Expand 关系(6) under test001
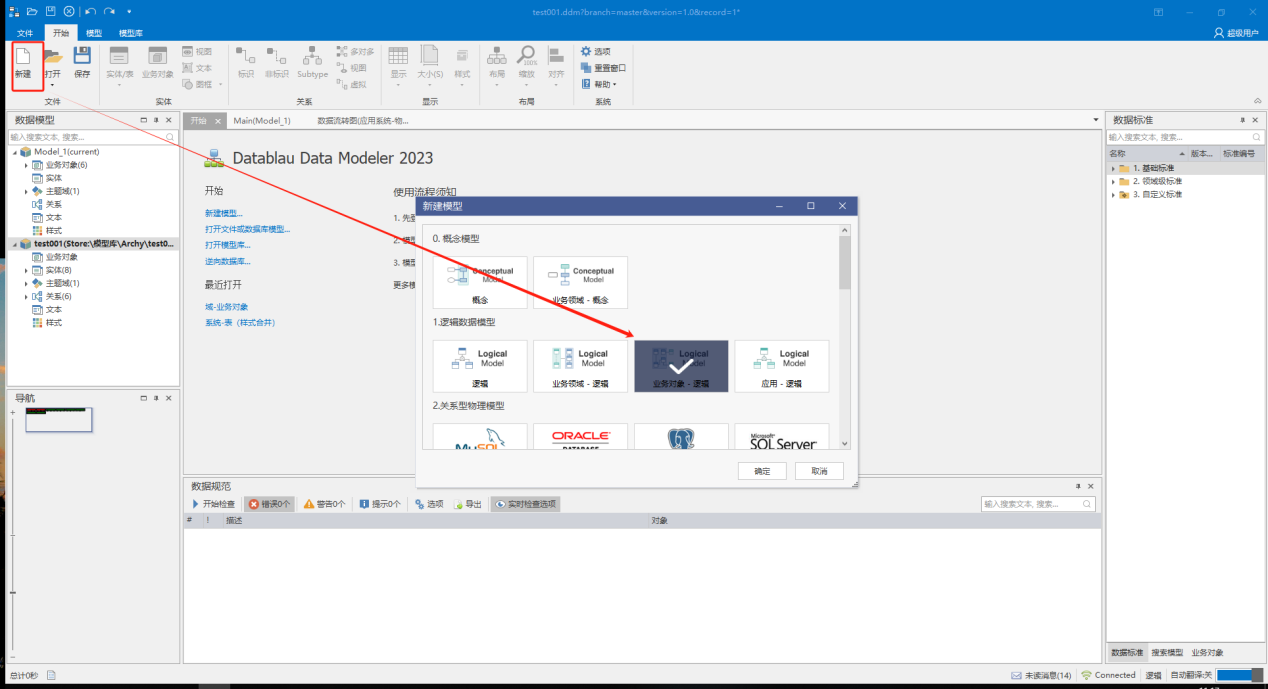 point(26,296)
